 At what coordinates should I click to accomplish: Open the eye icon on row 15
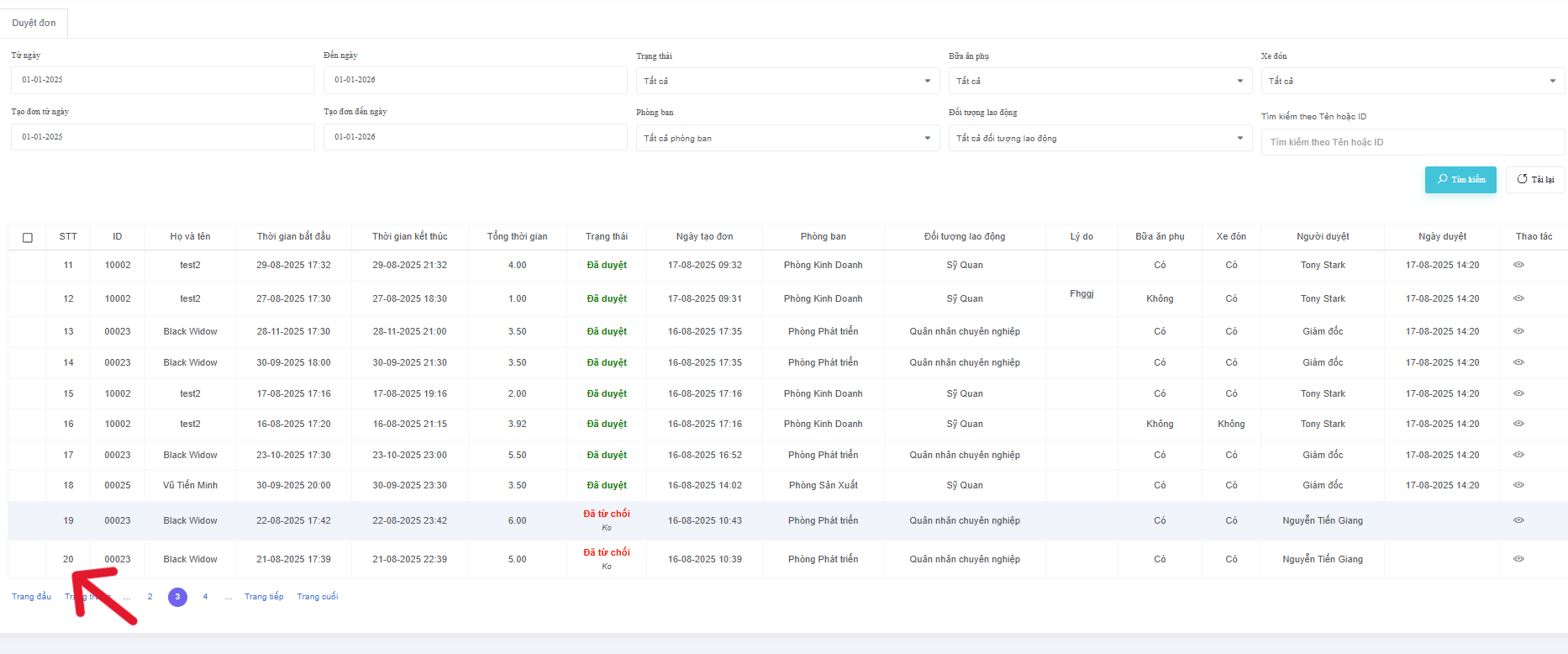click(x=1518, y=393)
